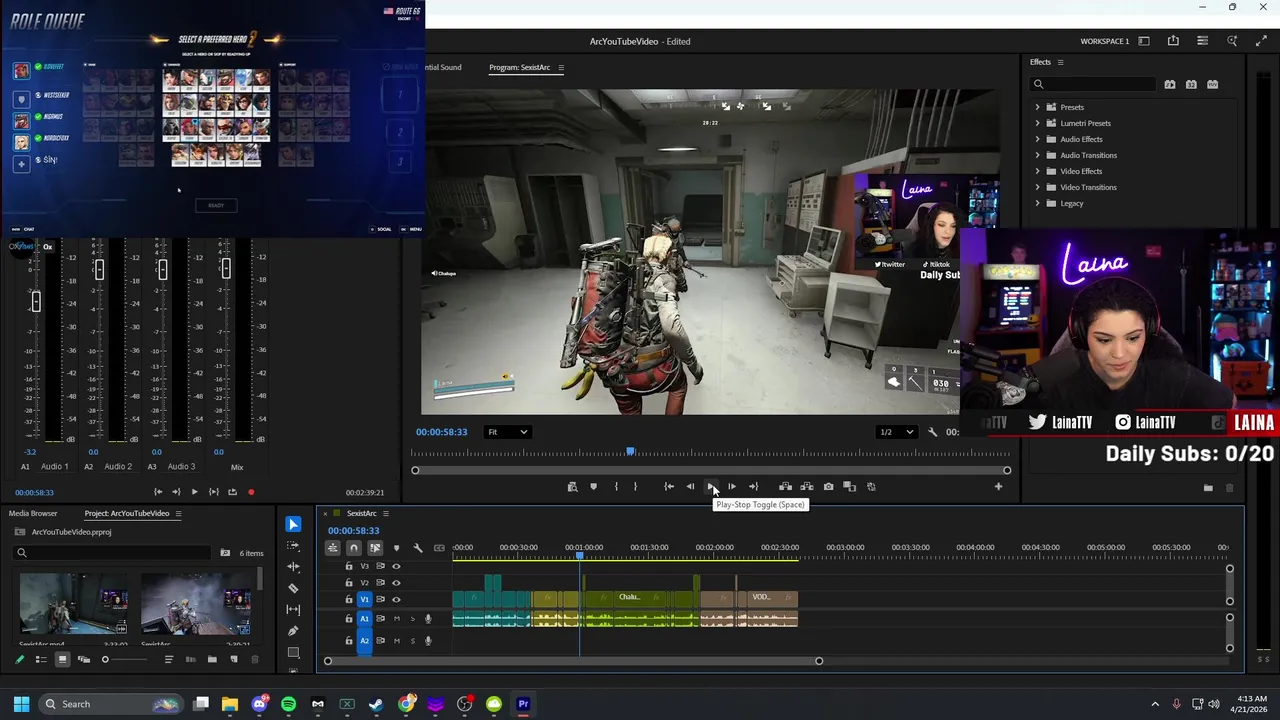Image resolution: width=1280 pixels, height=720 pixels.
Task: Open the Project panel hamburger menu
Action: pyautogui.click(x=178, y=513)
